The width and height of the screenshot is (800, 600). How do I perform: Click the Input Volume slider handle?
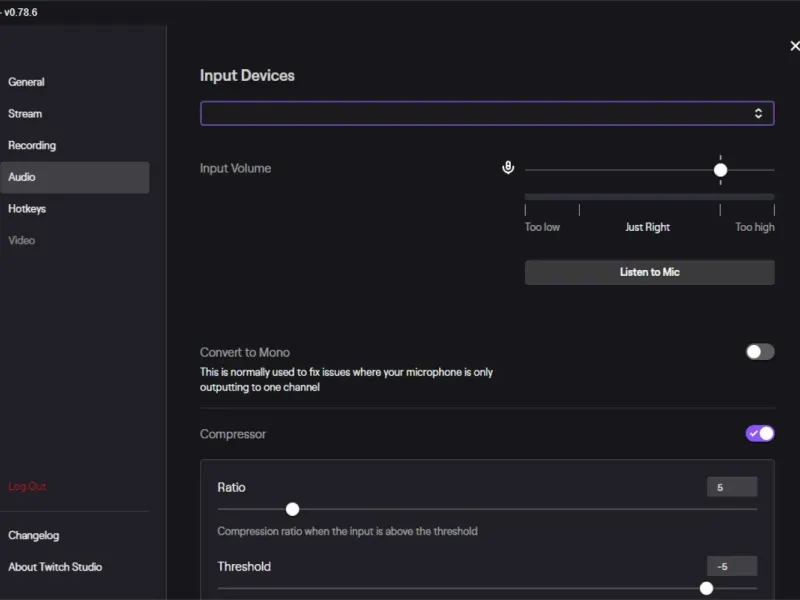720,170
